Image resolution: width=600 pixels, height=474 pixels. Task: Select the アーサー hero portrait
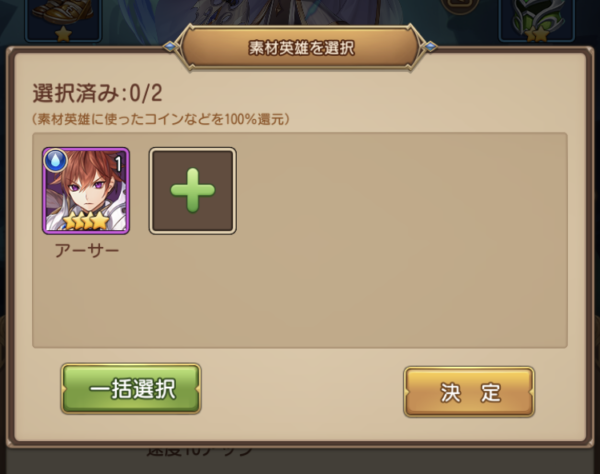pyautogui.click(x=86, y=191)
